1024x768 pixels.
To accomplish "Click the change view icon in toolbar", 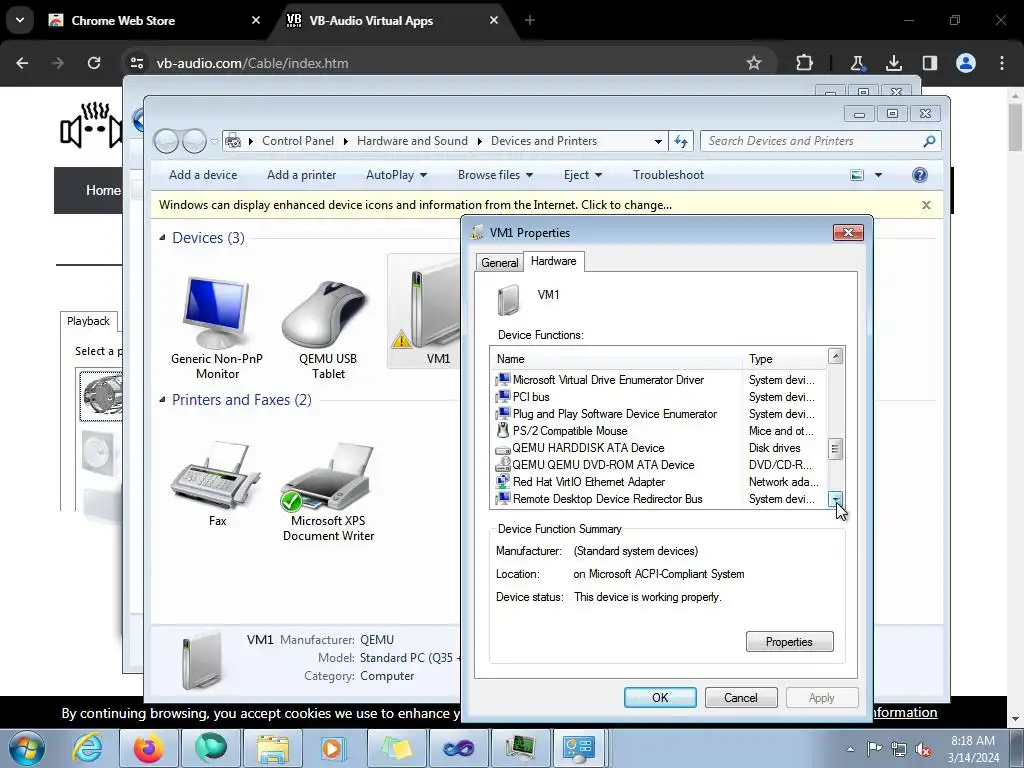I will pos(857,175).
